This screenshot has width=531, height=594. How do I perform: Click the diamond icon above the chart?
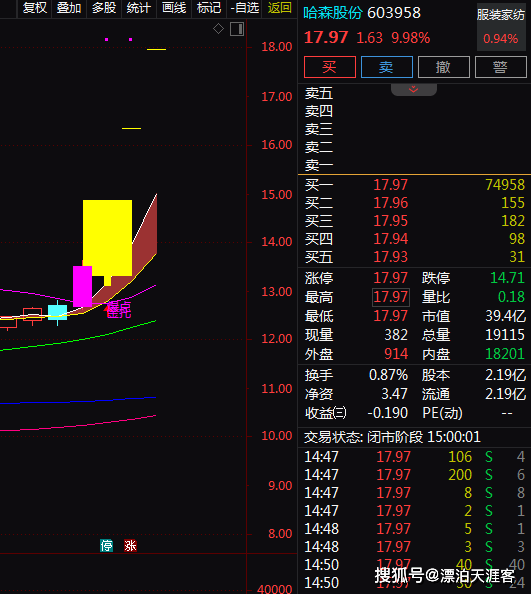pyautogui.click(x=219, y=29)
